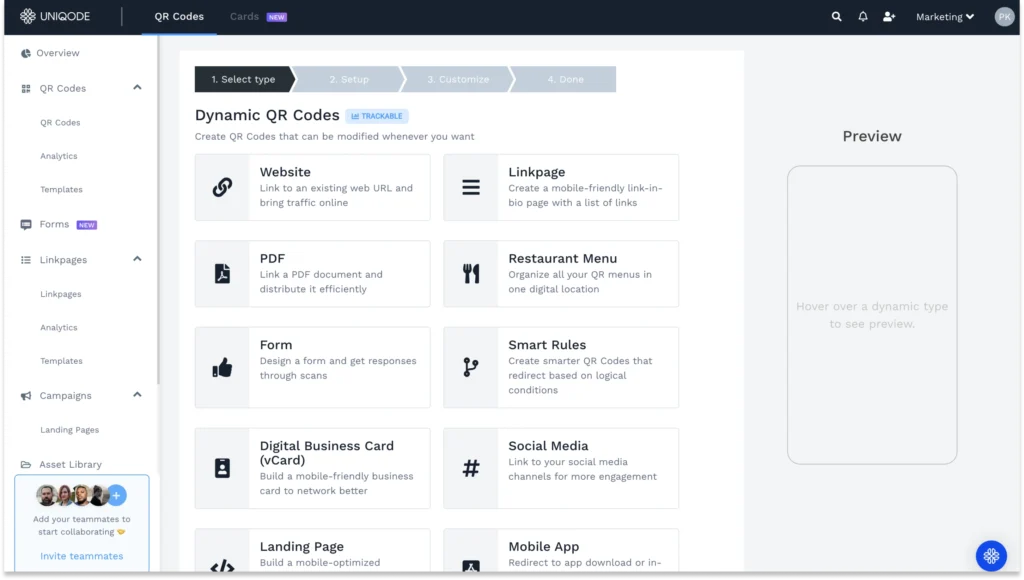Open Analytics under Linkpages section
The height and width of the screenshot is (580, 1024).
(59, 327)
